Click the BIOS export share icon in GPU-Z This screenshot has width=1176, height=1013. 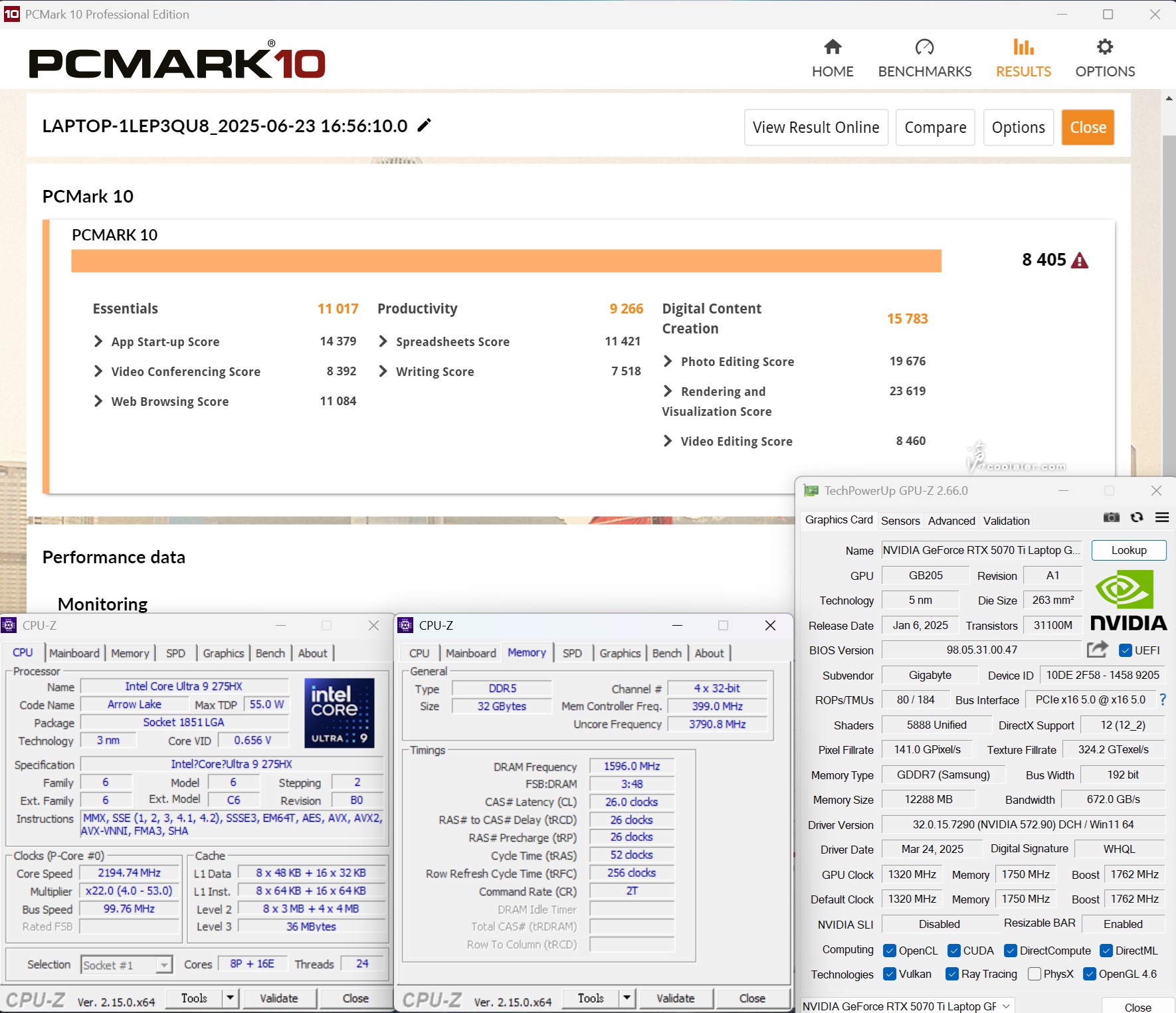pyautogui.click(x=1098, y=649)
